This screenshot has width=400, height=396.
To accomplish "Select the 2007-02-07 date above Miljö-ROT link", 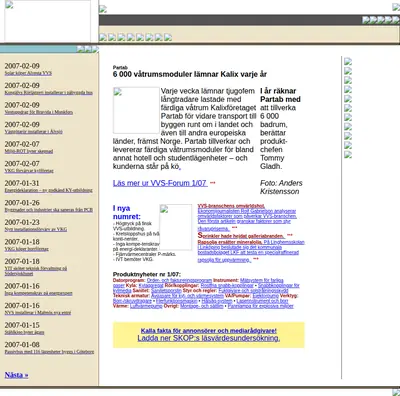I will pyautogui.click(x=22, y=144).
